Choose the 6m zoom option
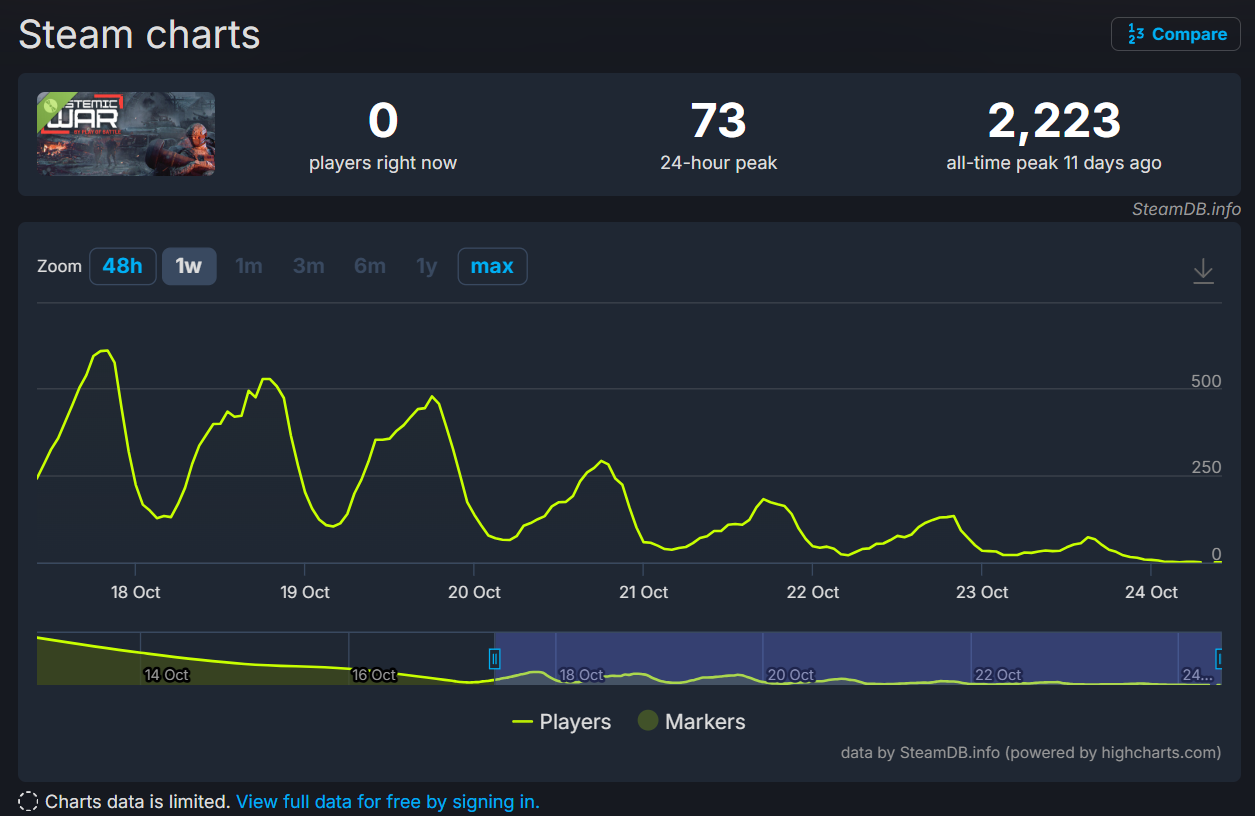Image resolution: width=1255 pixels, height=816 pixels. click(369, 266)
